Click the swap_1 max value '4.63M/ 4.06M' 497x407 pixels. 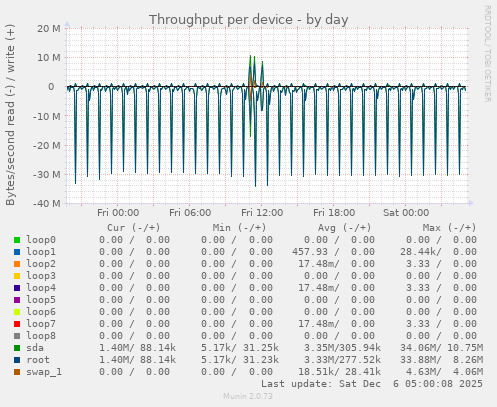444,372
